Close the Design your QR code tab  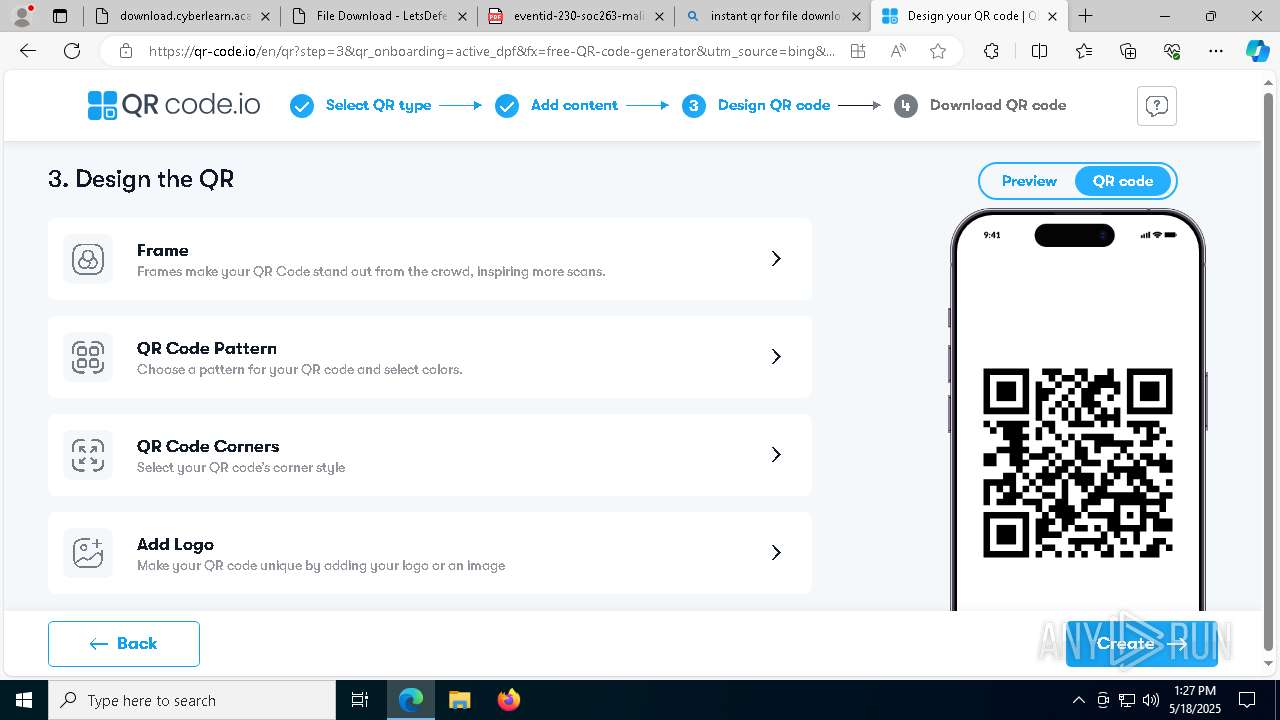(x=1052, y=16)
